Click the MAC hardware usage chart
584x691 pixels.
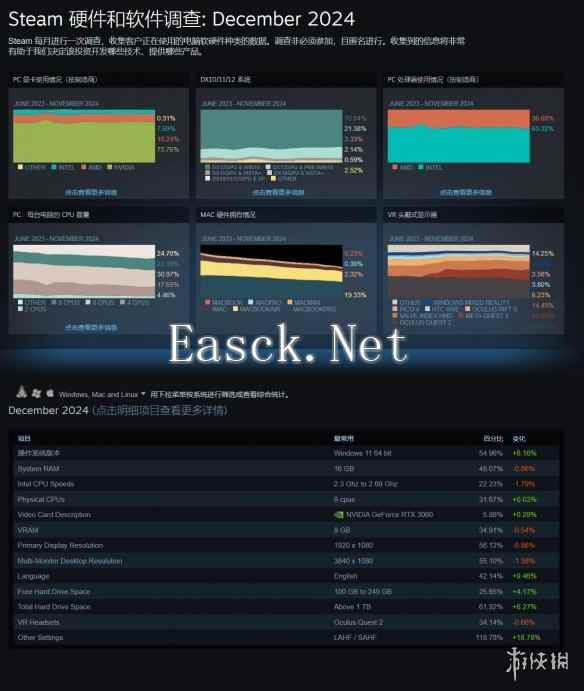(271, 271)
